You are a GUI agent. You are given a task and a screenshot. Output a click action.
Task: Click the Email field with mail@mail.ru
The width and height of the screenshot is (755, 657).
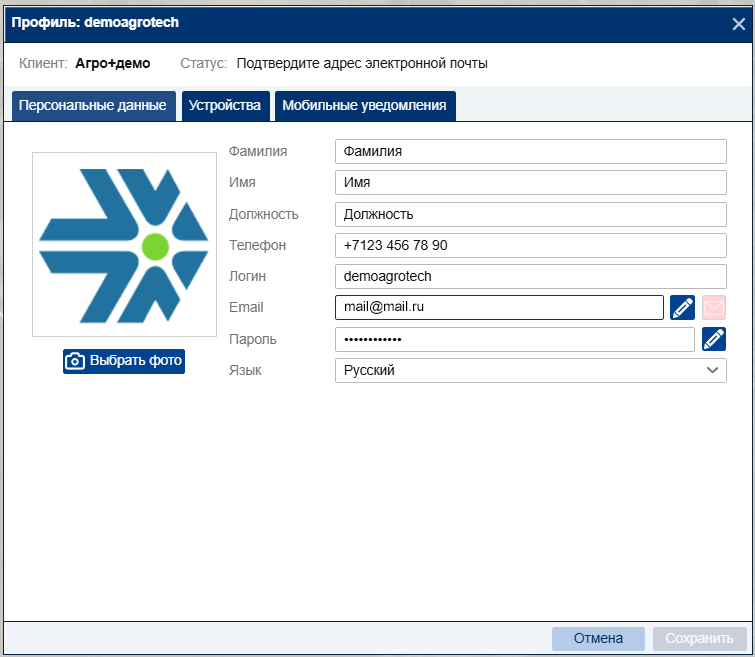tap(499, 307)
